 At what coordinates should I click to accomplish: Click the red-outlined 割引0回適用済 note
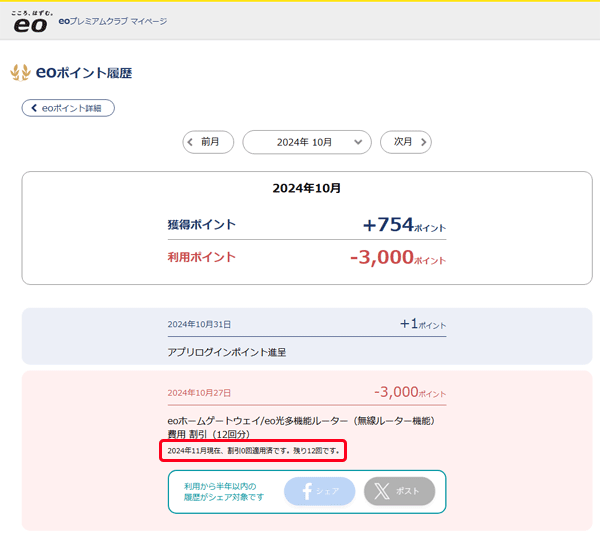(x=254, y=451)
